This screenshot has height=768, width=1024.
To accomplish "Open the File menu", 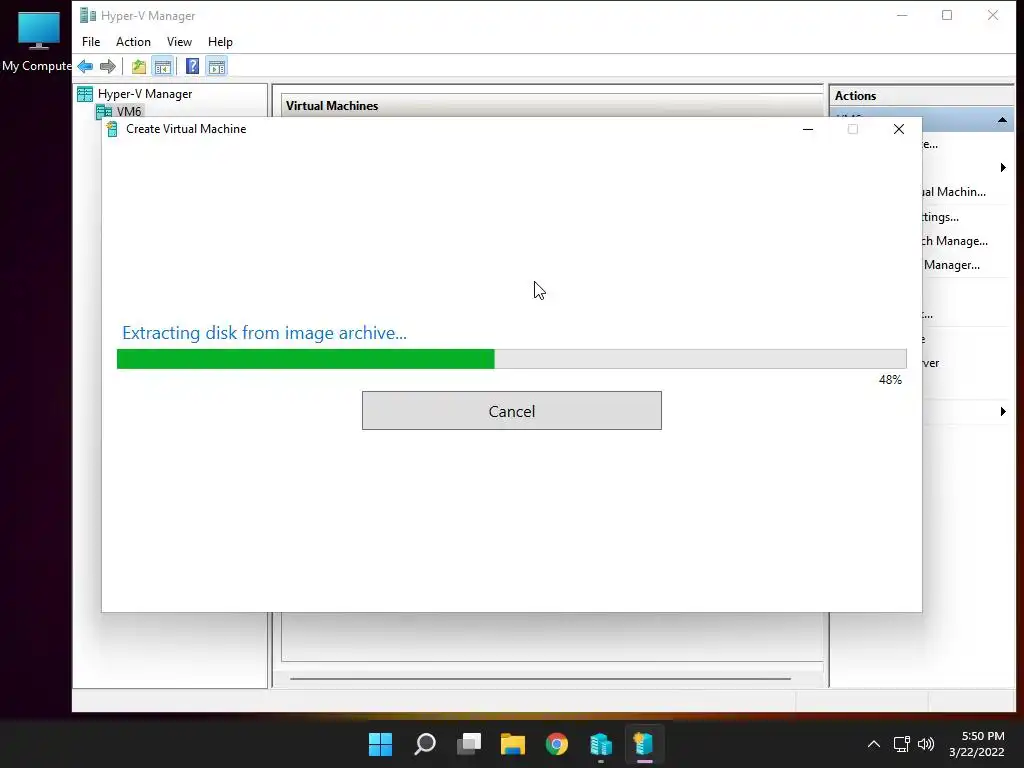I will pyautogui.click(x=91, y=42).
